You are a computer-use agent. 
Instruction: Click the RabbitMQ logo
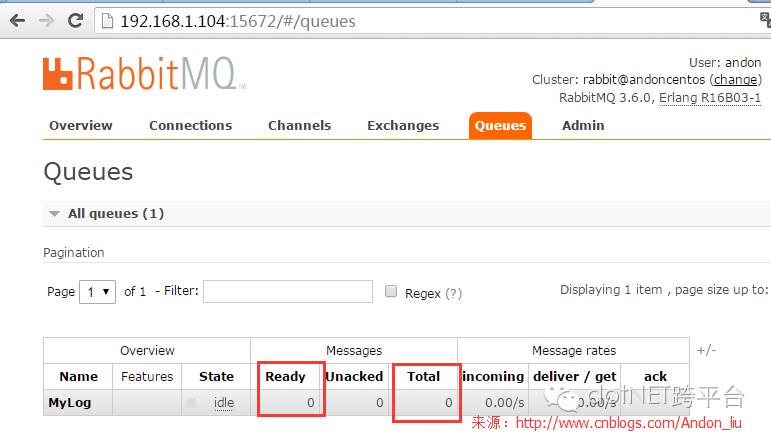tap(143, 74)
